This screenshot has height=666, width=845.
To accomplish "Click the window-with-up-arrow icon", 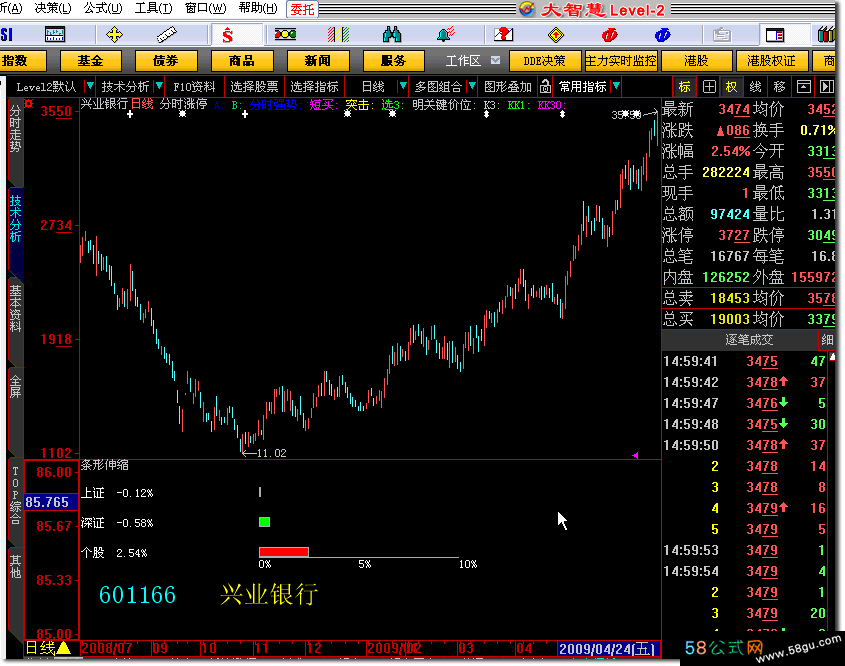I will click(x=804, y=87).
